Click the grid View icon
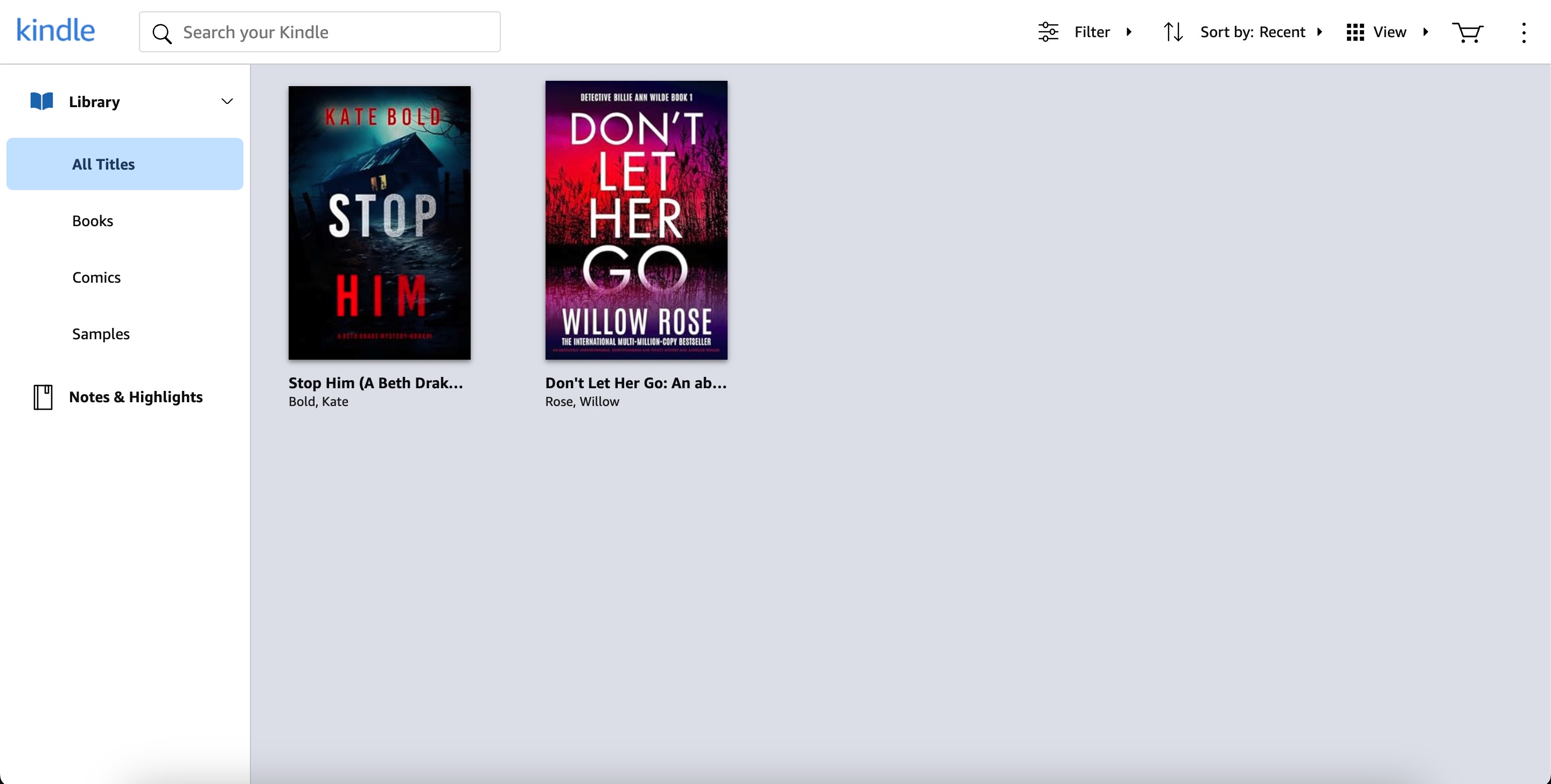Screen dimensions: 1551x784 (1355, 32)
